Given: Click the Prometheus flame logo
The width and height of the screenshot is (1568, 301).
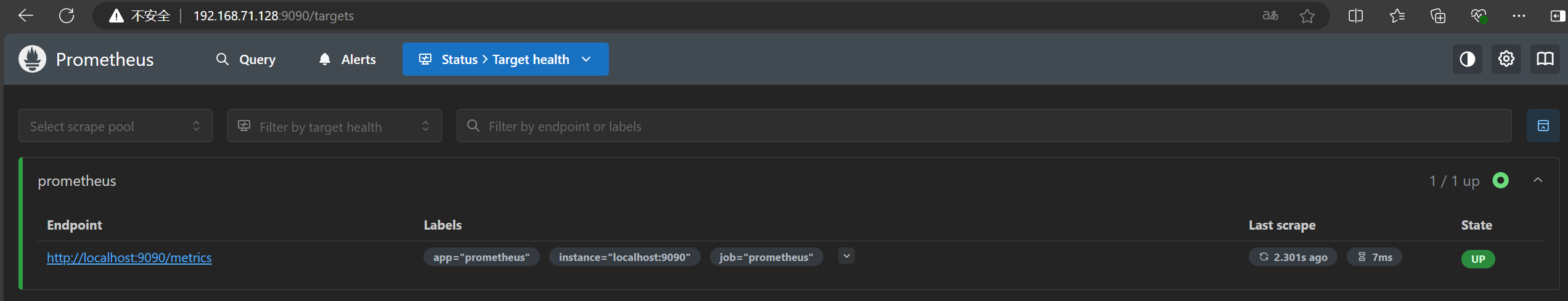Looking at the screenshot, I should [32, 59].
